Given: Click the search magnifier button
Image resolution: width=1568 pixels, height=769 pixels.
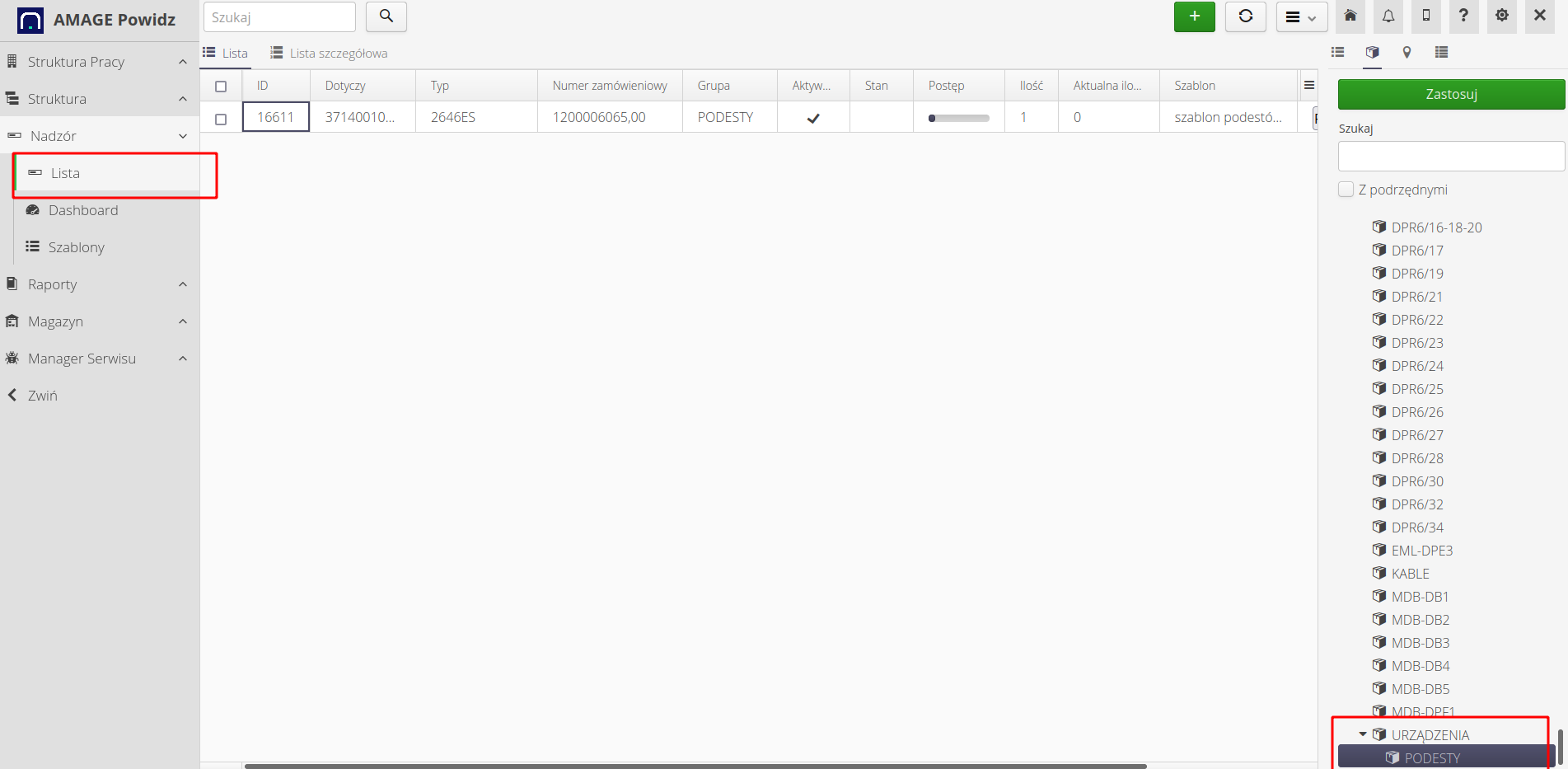Looking at the screenshot, I should click(x=386, y=16).
